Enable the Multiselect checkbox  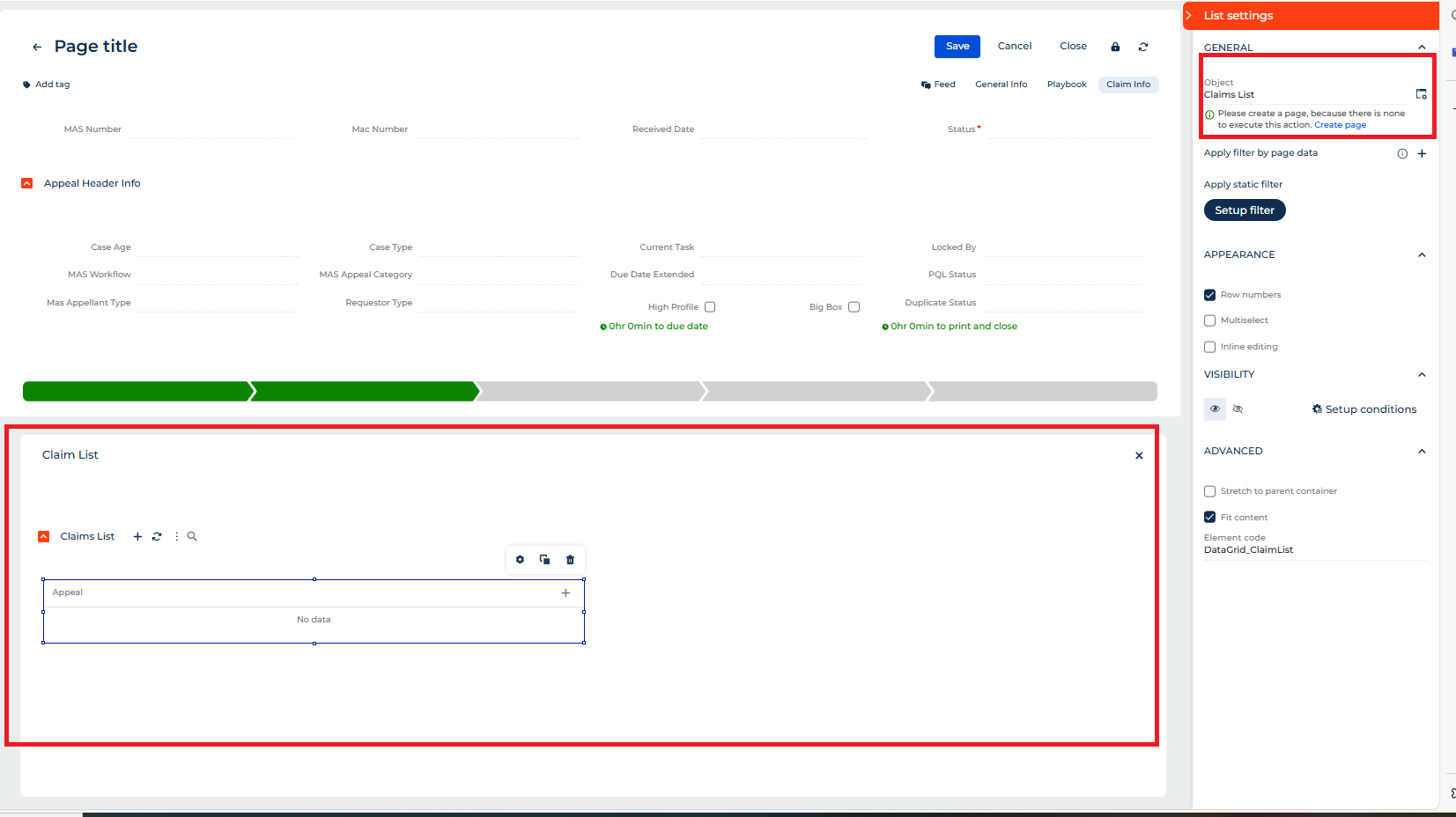(1209, 320)
